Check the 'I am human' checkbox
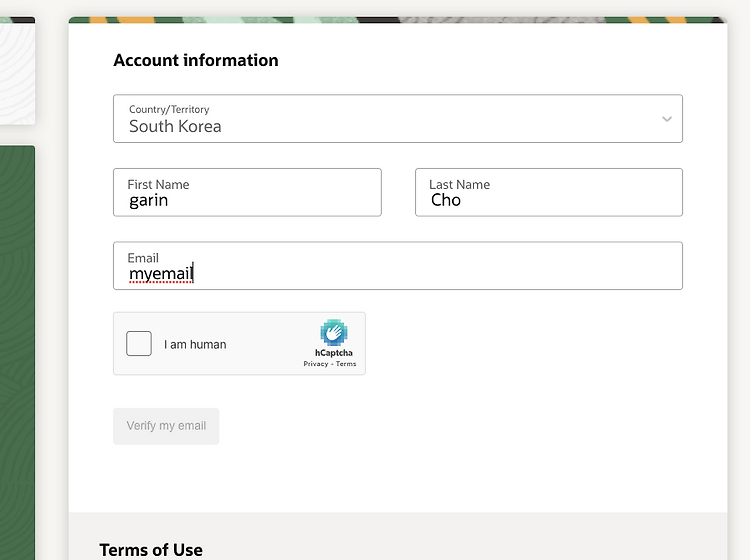750x560 pixels. point(139,343)
